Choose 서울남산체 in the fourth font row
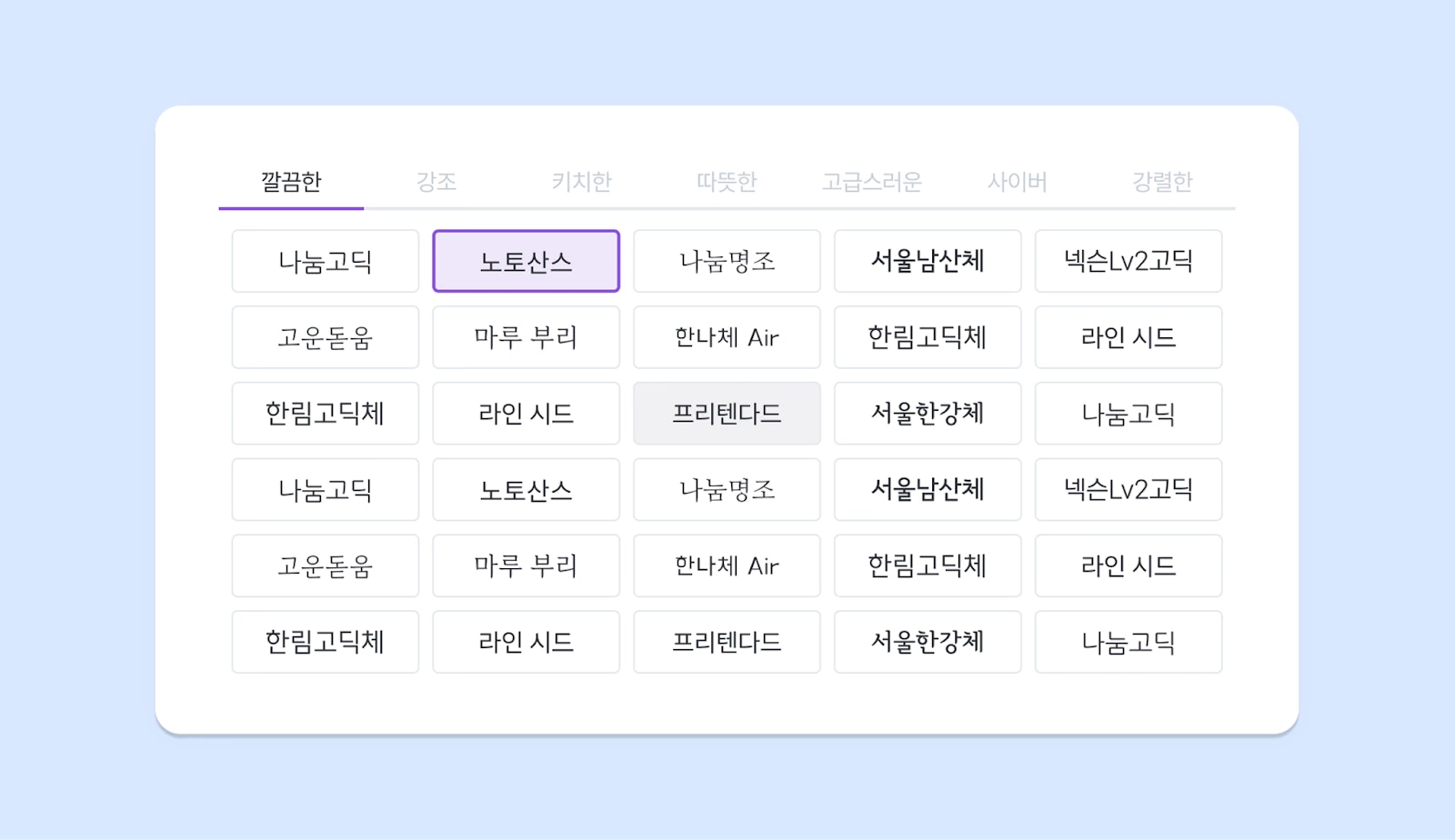This screenshot has width=1455, height=840. pyautogui.click(x=928, y=490)
